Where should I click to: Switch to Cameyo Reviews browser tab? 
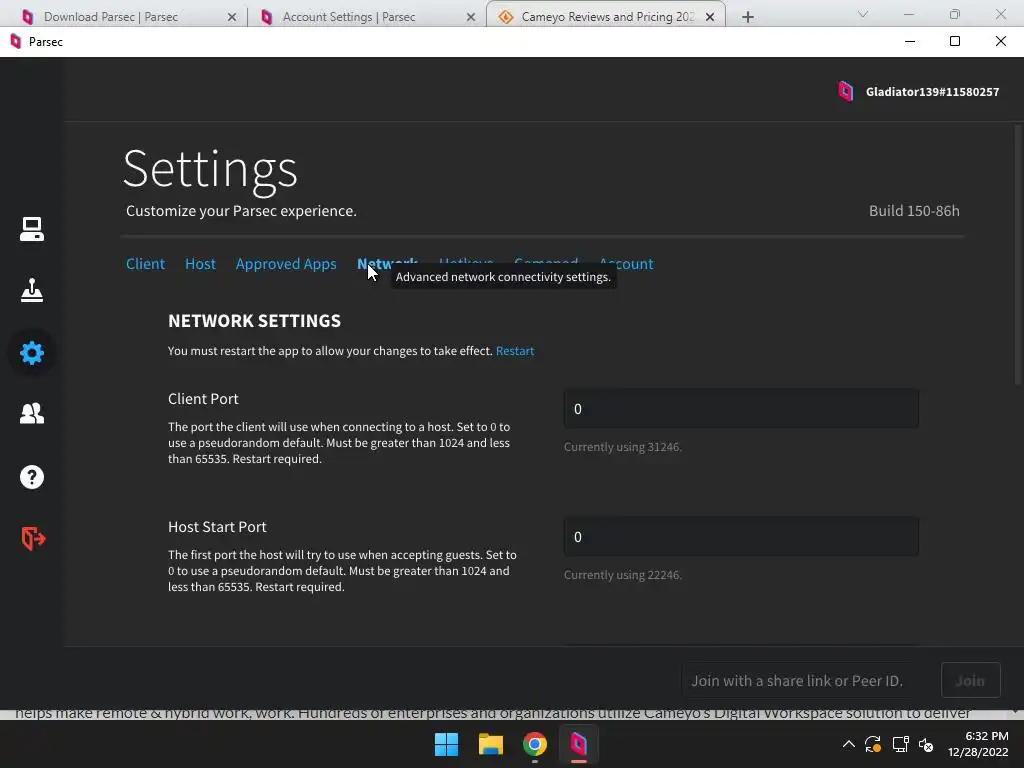click(607, 17)
